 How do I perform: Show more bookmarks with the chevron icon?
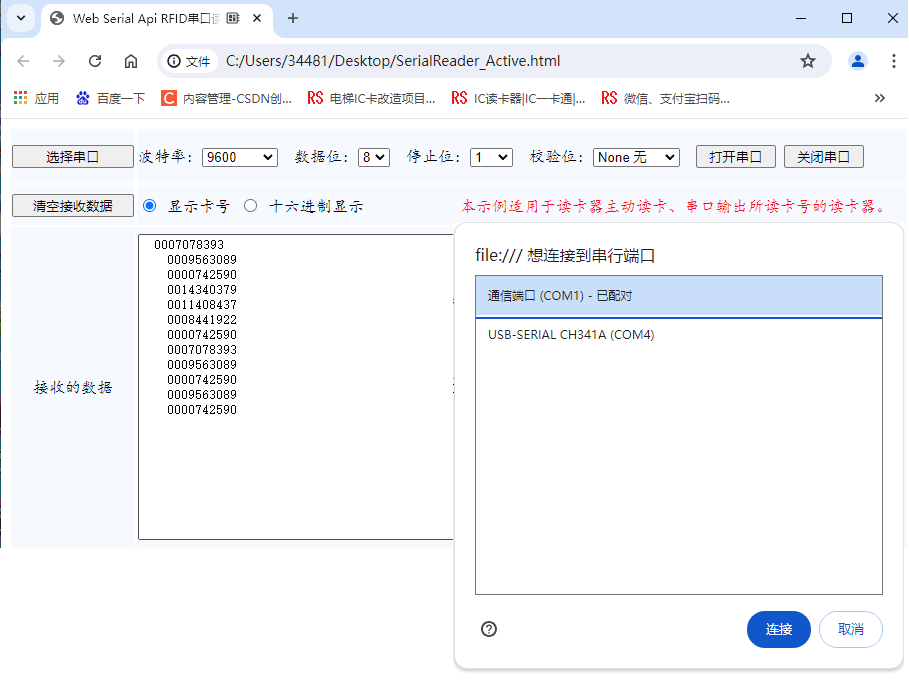pos(880,98)
